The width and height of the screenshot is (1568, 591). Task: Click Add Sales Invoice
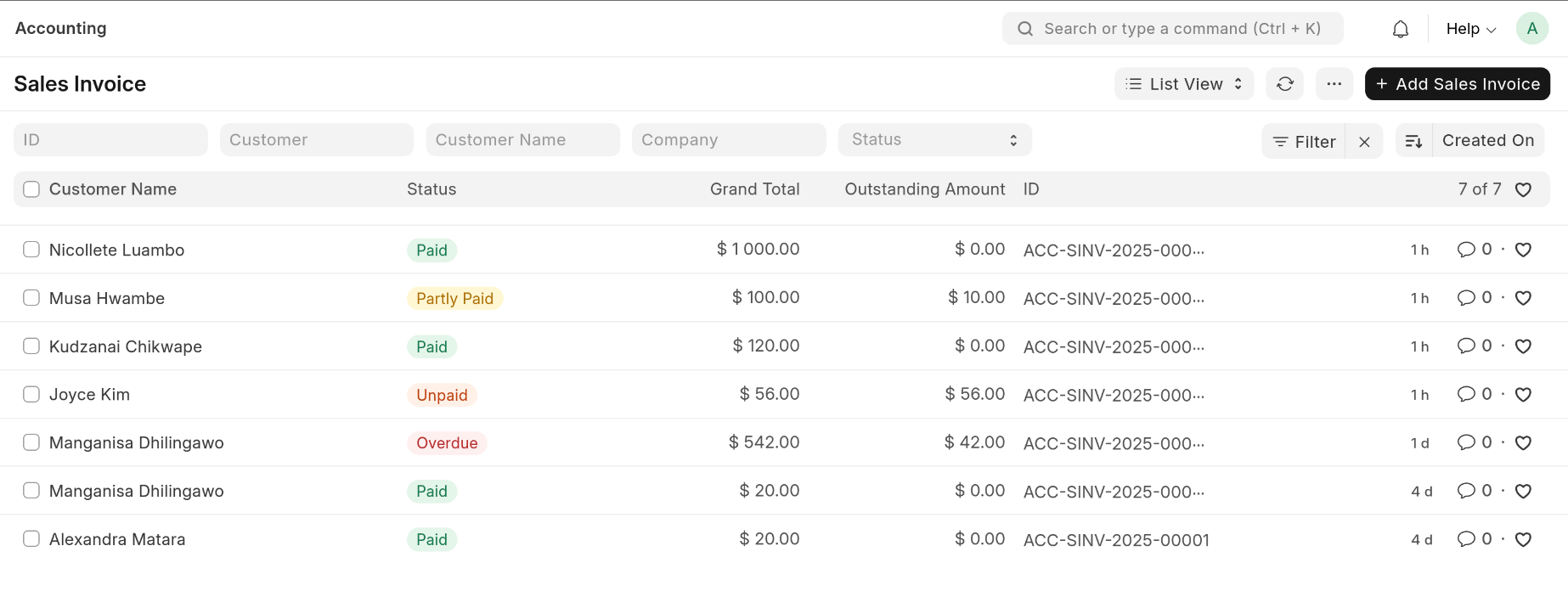coord(1458,84)
